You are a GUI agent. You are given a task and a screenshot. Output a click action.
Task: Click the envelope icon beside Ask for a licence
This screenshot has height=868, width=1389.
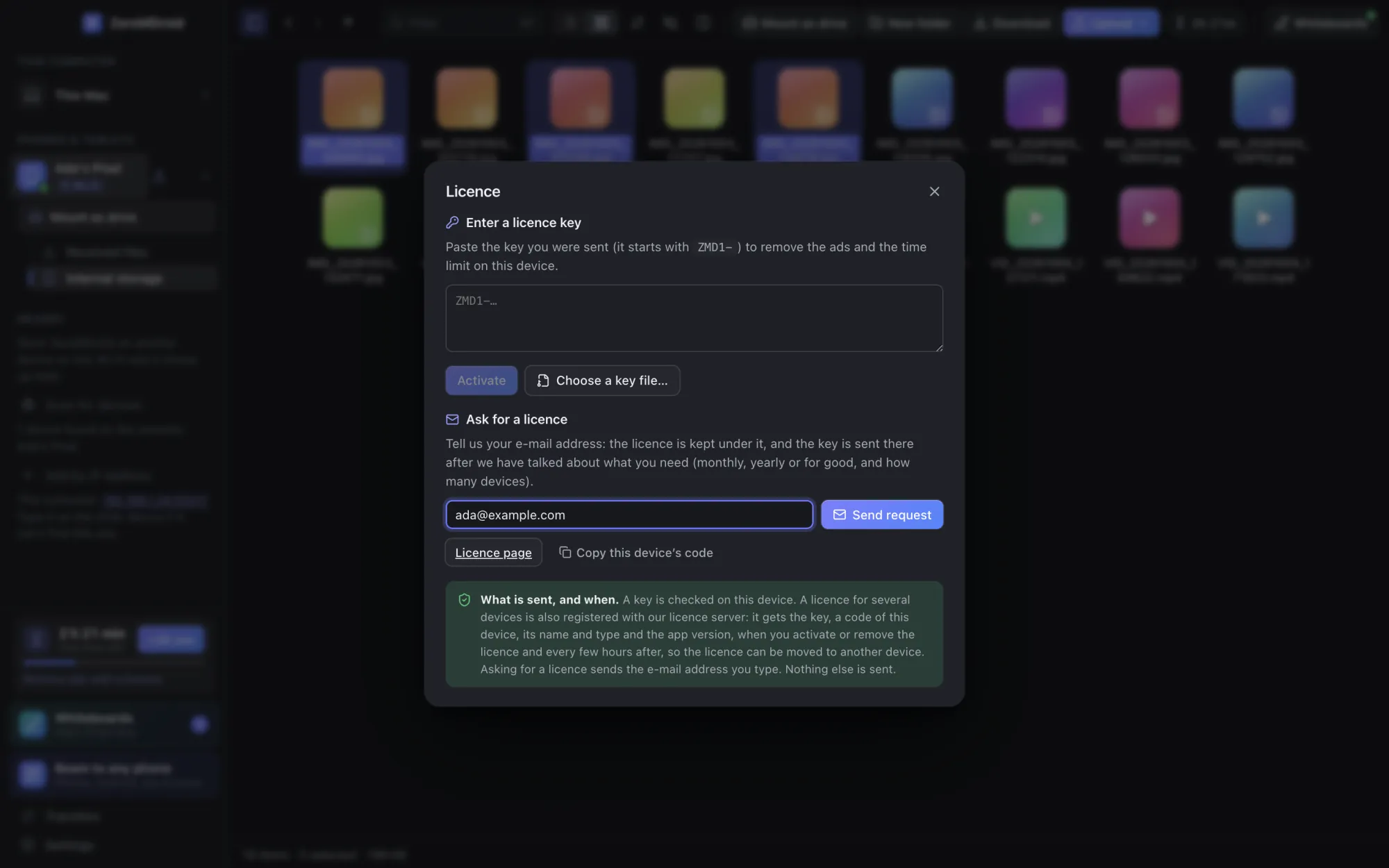click(x=452, y=419)
